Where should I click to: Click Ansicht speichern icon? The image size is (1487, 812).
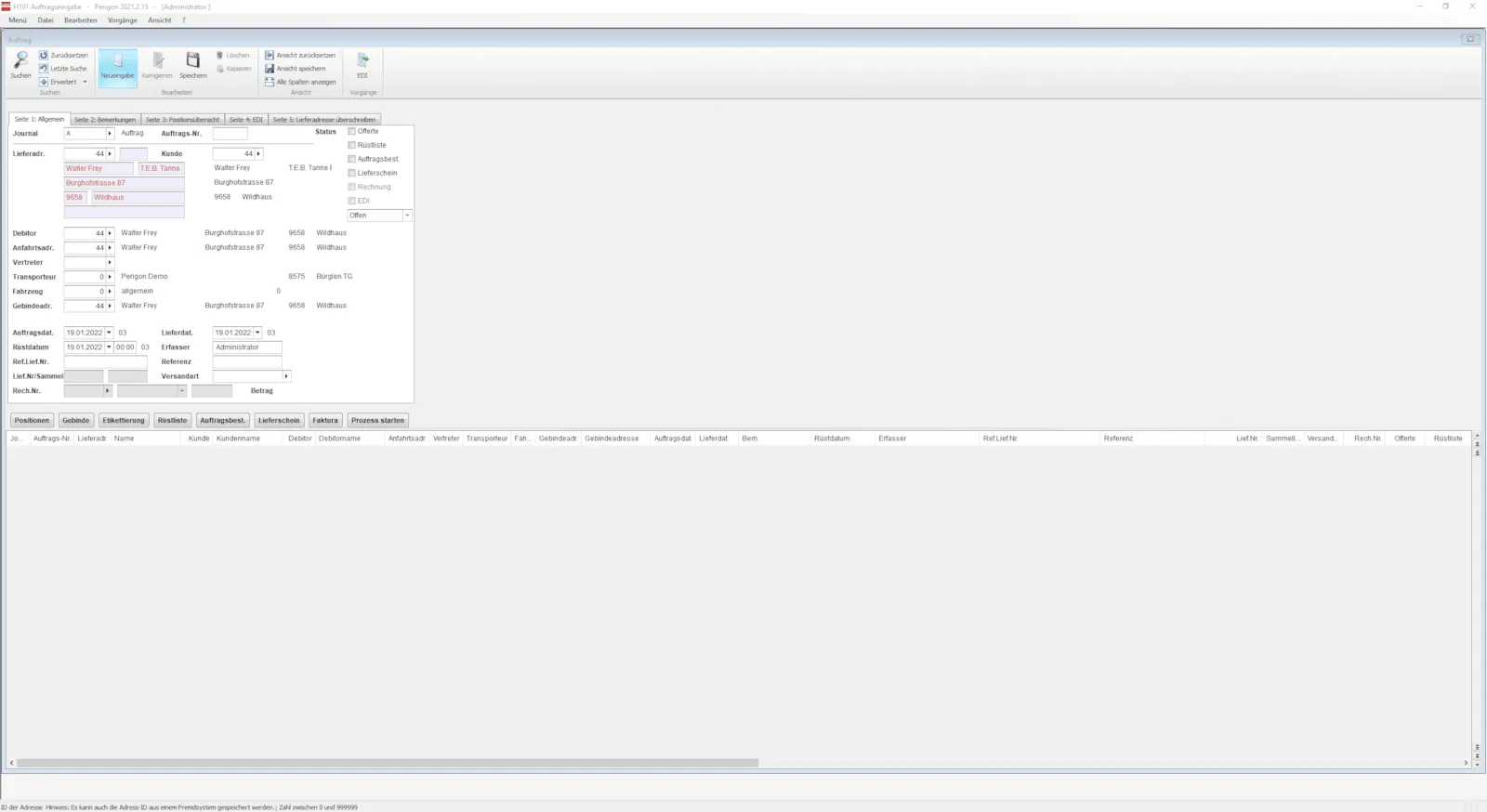tap(270, 69)
